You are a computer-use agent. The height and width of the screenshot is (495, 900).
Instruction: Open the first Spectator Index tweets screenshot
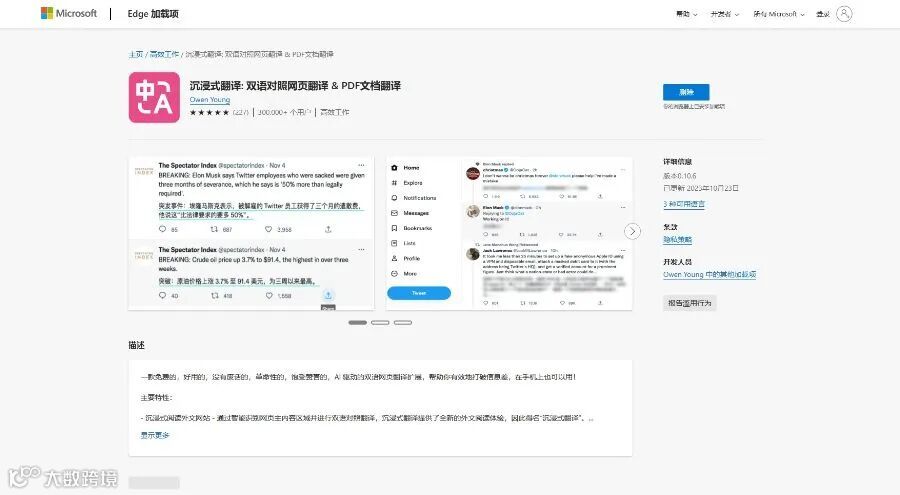tap(251, 233)
